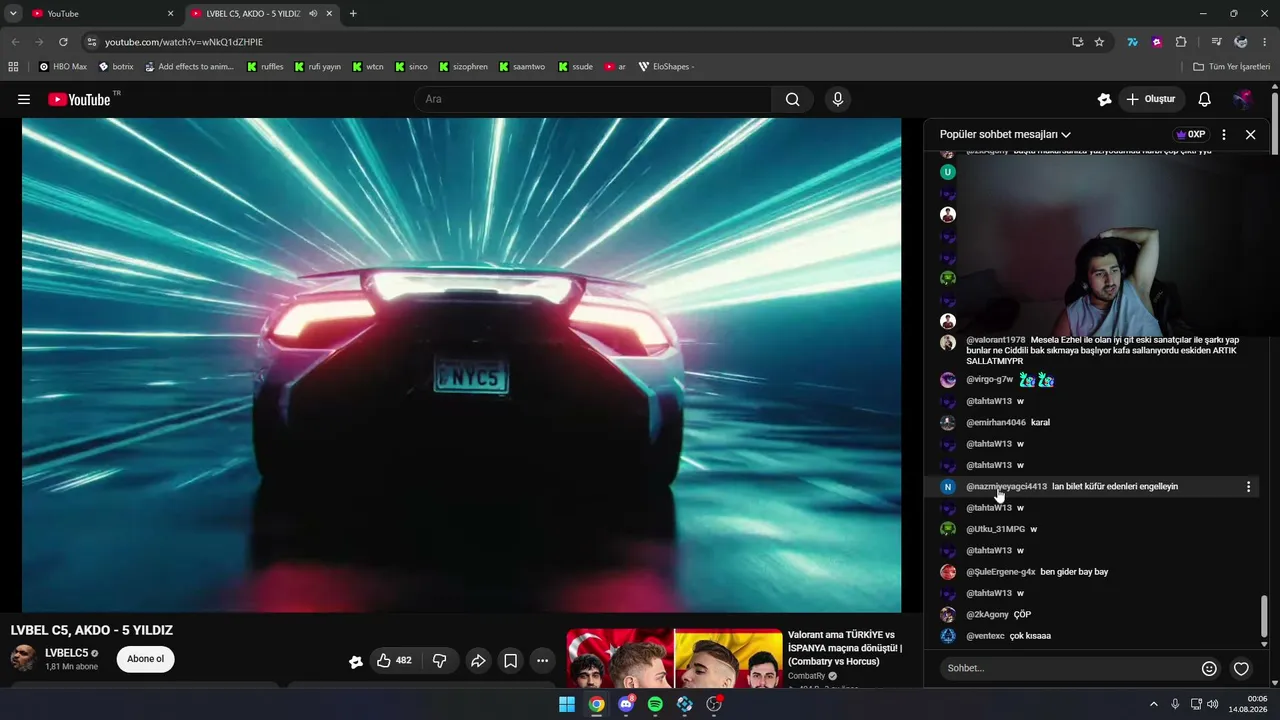Click the Valorant Türkiye vs İspanya thumbnail

pos(674,658)
